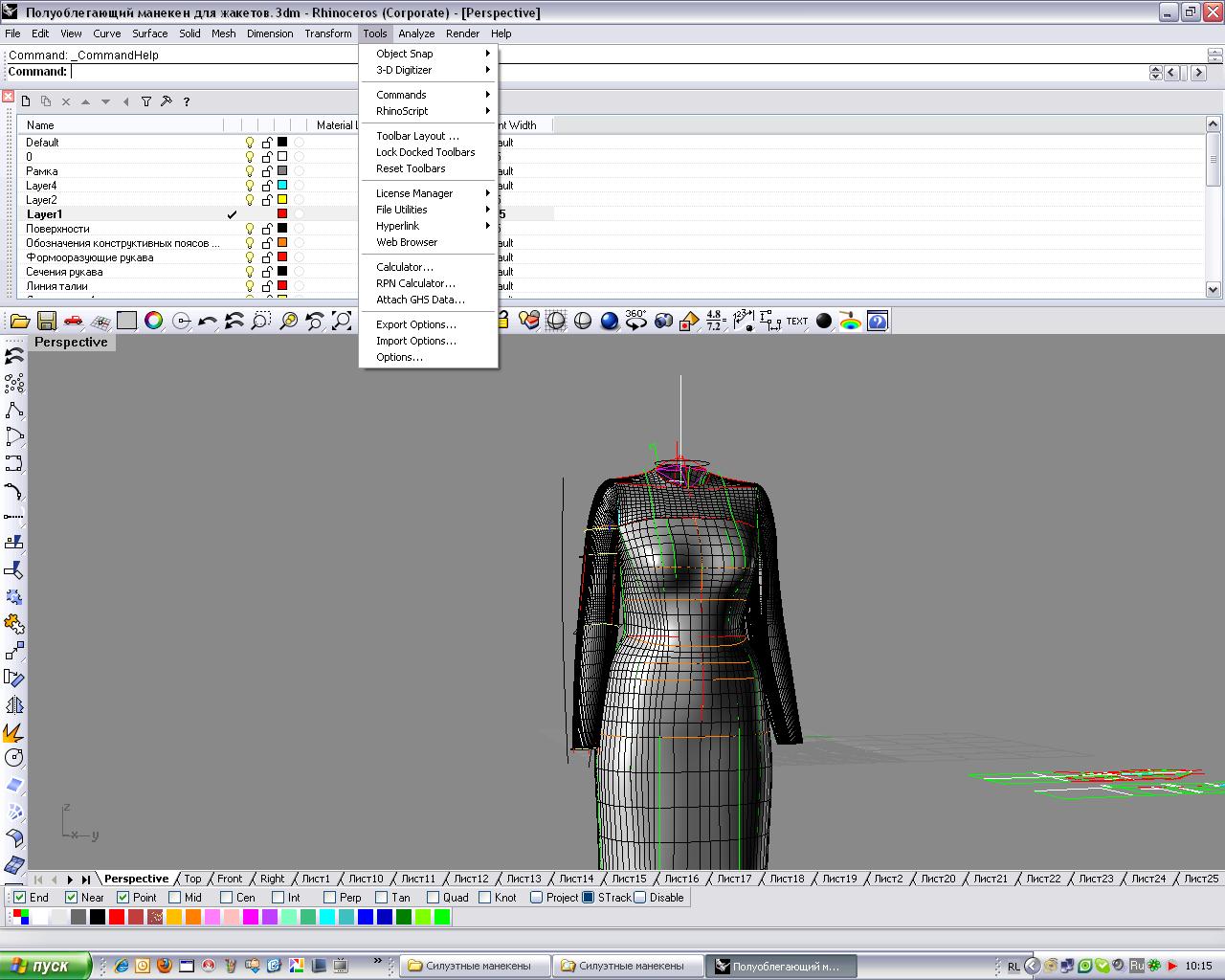Click the blue help question mark icon
Image resolution: width=1225 pixels, height=980 pixels.
[877, 322]
